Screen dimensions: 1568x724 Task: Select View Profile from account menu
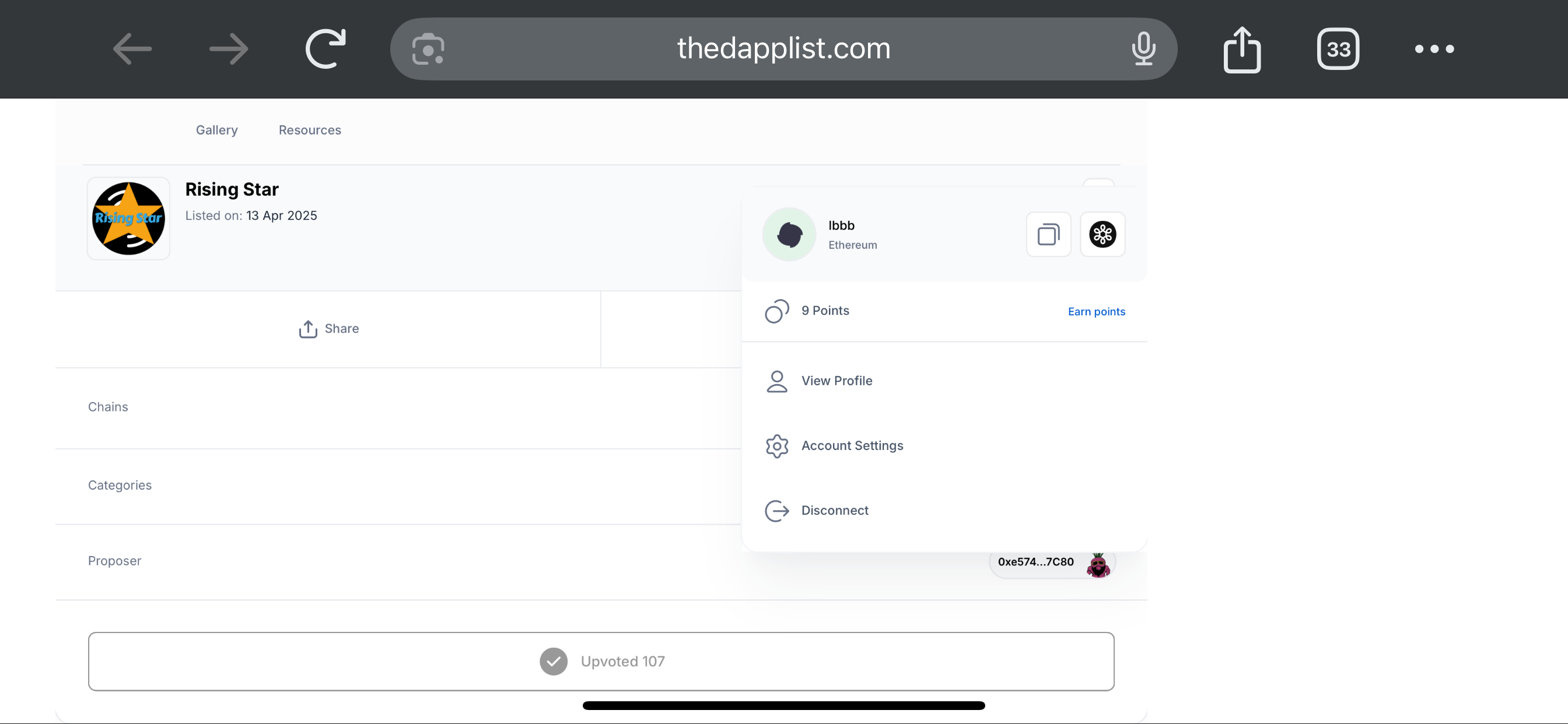944,381
